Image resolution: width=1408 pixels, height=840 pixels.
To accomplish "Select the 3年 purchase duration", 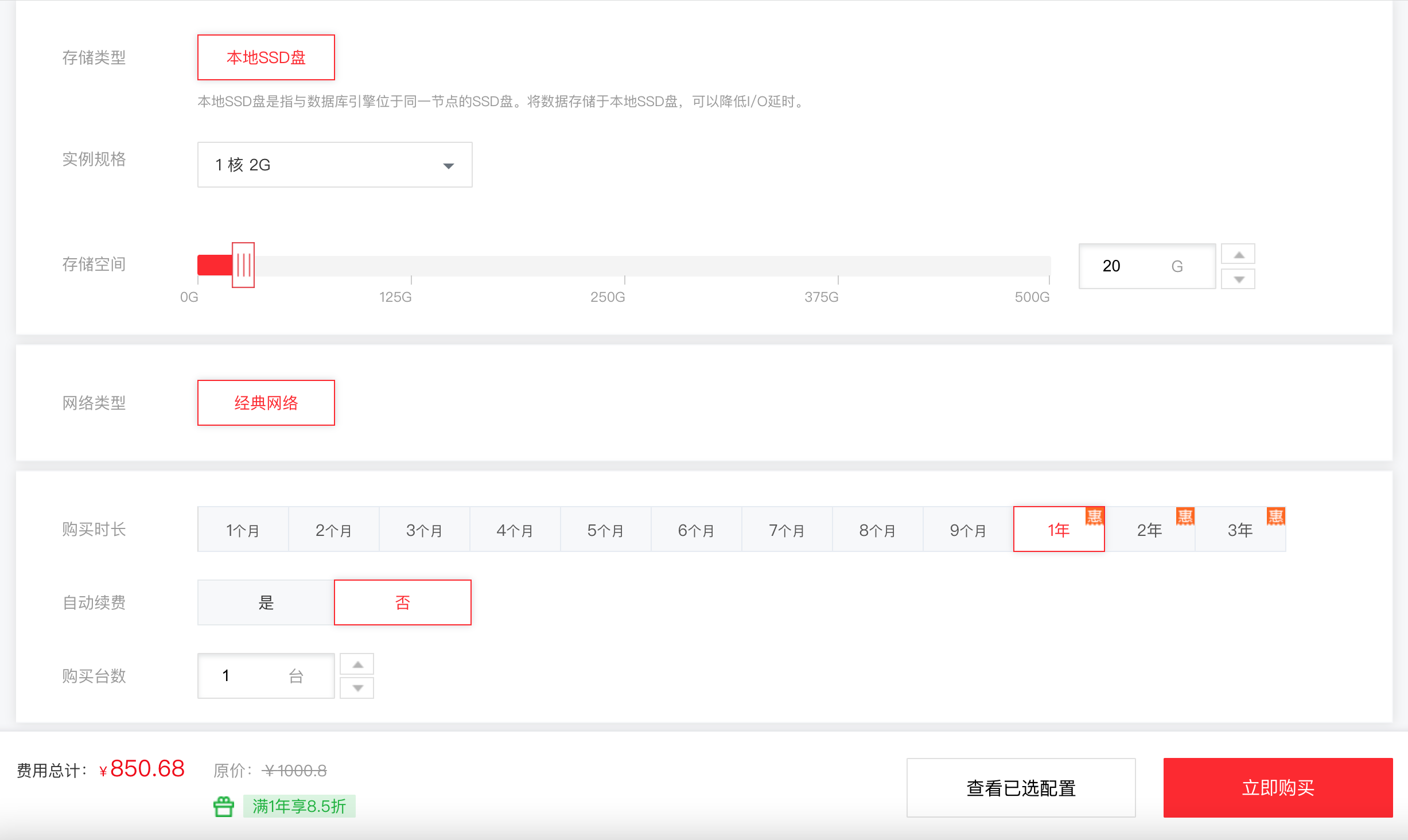I will click(1240, 530).
